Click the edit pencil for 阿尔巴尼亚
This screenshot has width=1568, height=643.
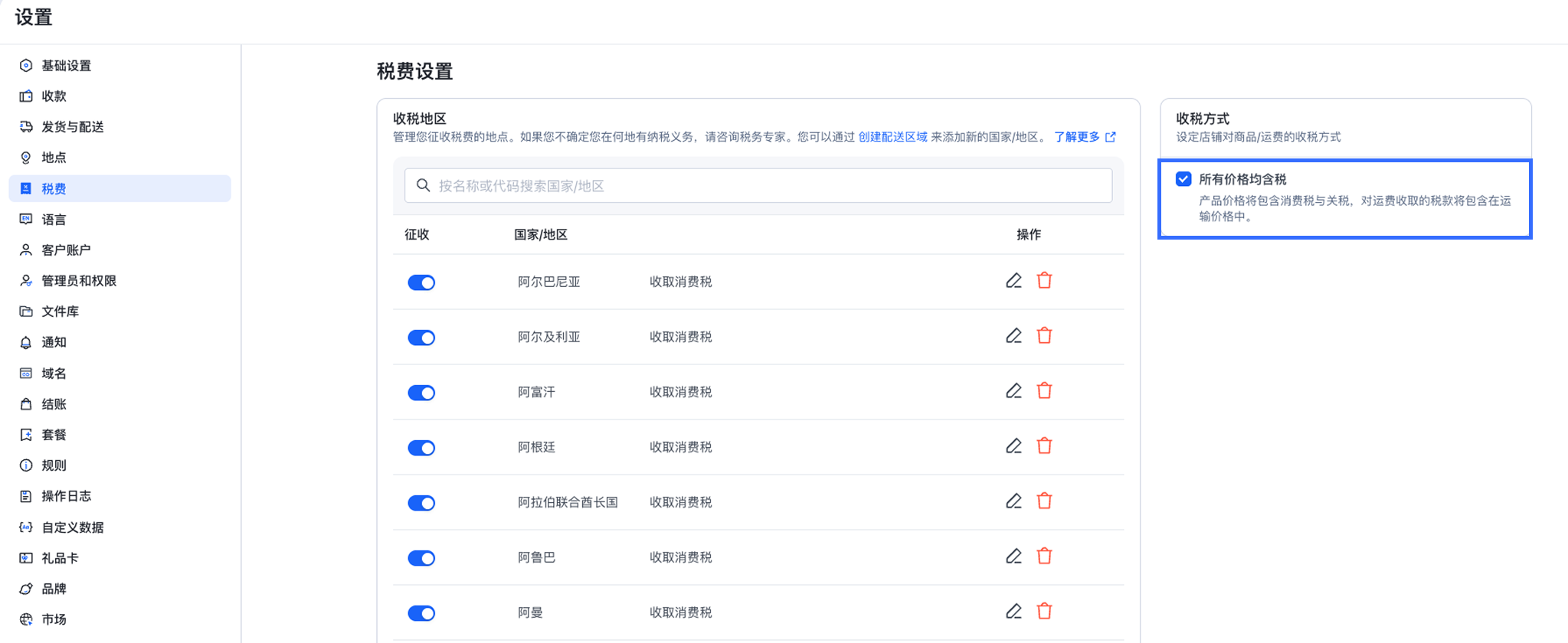click(1013, 281)
